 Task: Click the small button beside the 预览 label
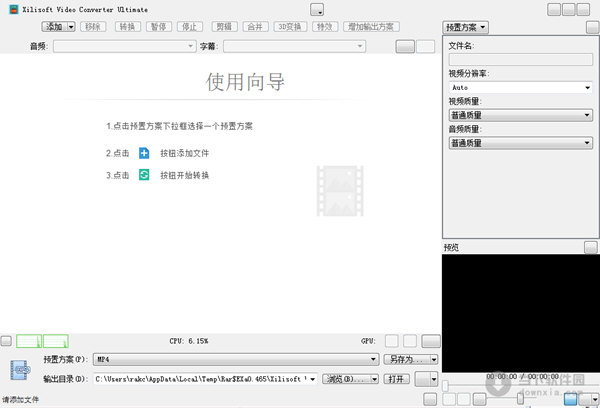coord(591,247)
